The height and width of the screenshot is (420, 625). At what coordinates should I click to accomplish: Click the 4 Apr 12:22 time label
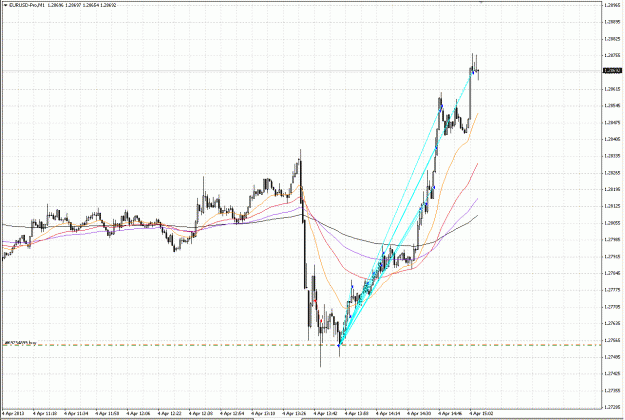coord(169,414)
